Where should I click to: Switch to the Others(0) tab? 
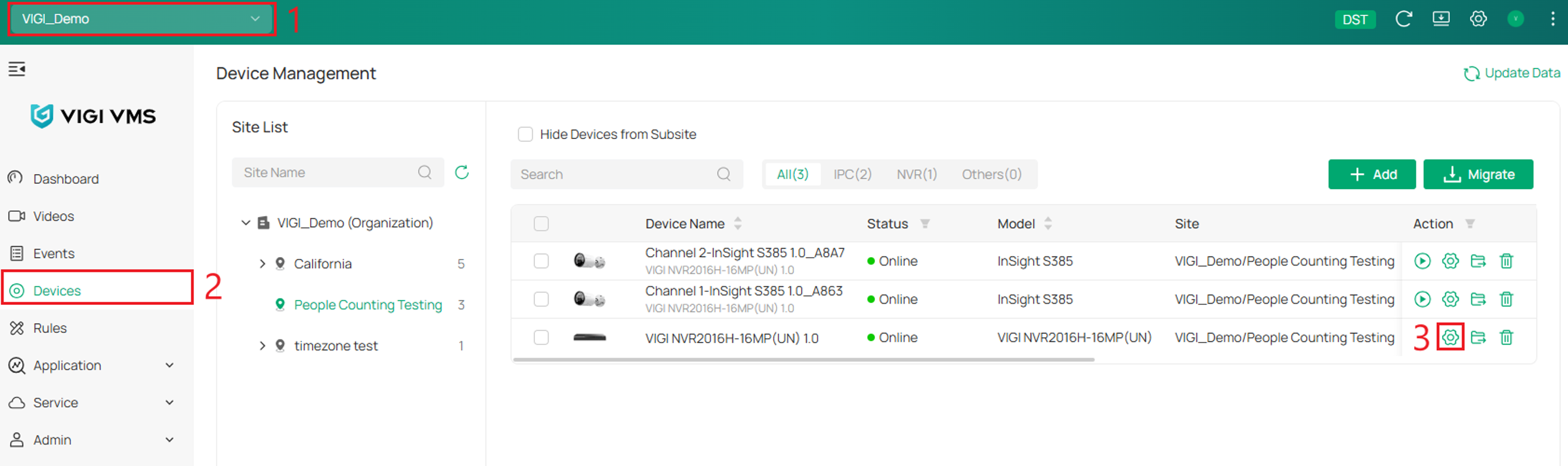click(x=992, y=174)
